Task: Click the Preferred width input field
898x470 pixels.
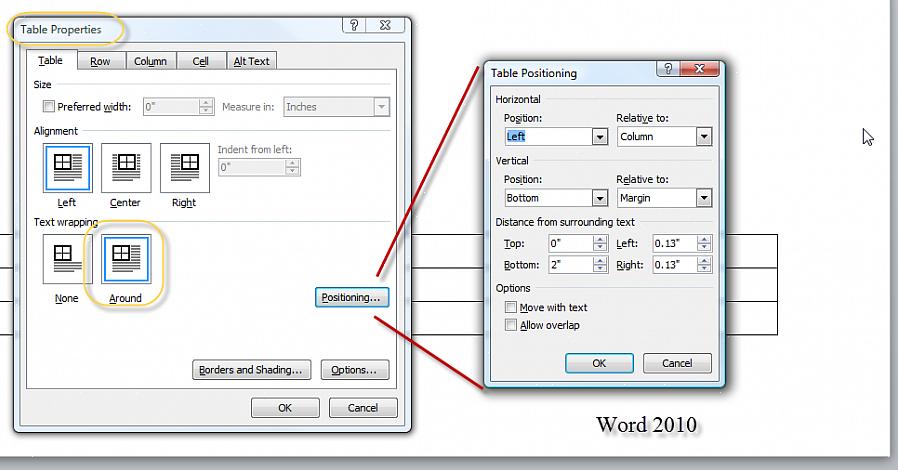Action: pos(171,106)
